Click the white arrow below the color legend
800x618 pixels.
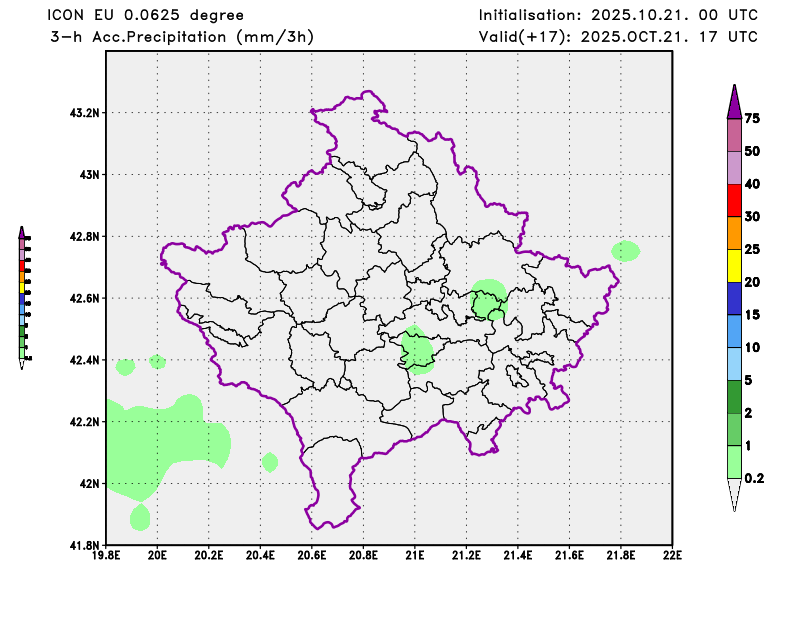point(733,493)
